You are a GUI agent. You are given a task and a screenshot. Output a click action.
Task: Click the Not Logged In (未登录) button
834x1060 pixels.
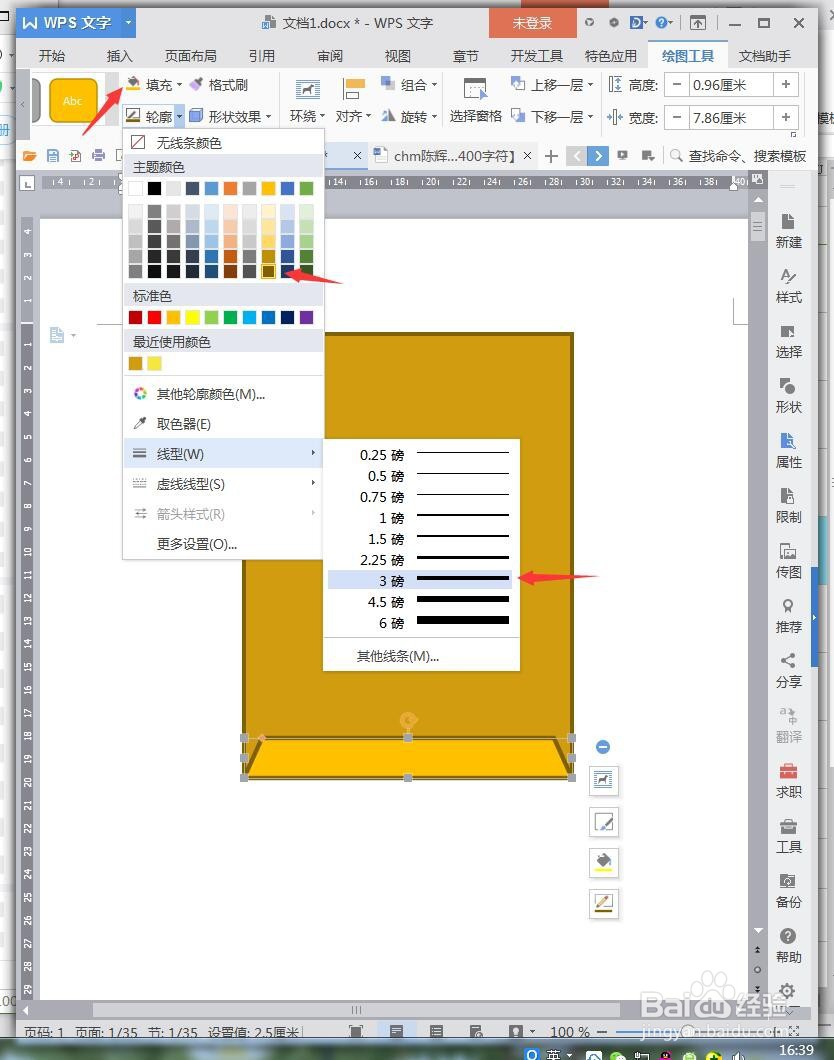(x=533, y=23)
